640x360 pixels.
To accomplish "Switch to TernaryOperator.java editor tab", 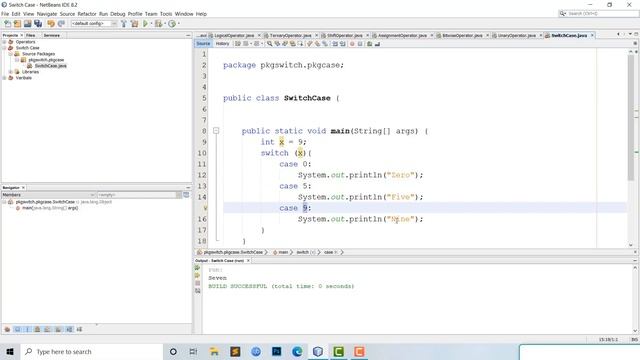I will coord(290,36).
